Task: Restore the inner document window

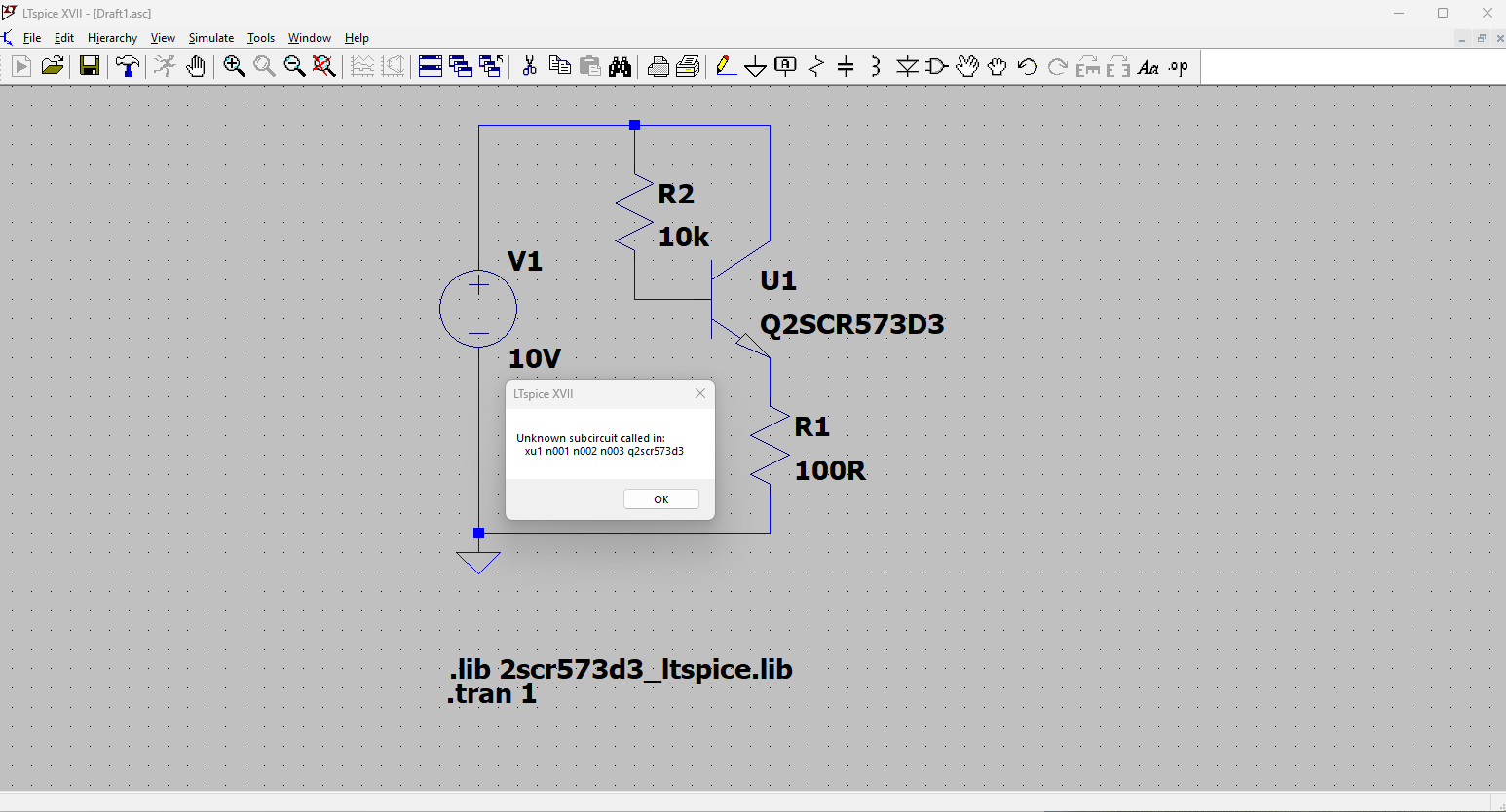Action: click(x=1482, y=38)
